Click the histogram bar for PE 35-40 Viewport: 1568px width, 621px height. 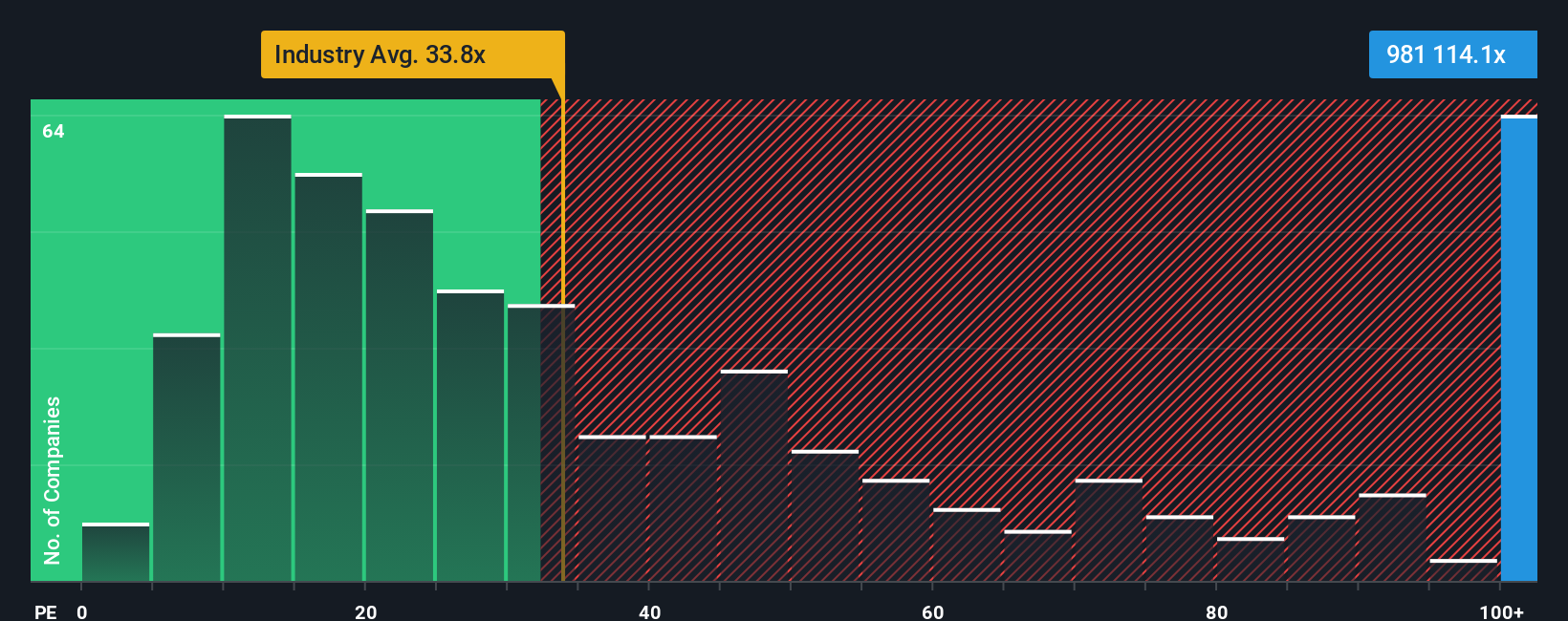[613, 508]
